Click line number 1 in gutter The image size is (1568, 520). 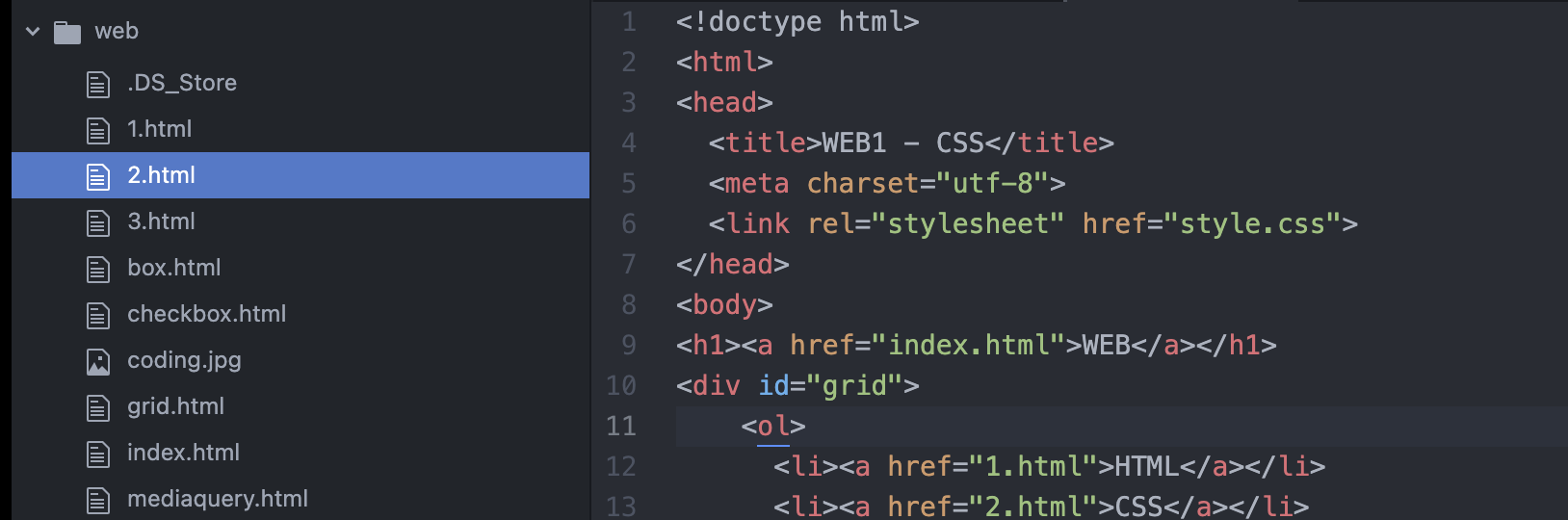click(629, 21)
